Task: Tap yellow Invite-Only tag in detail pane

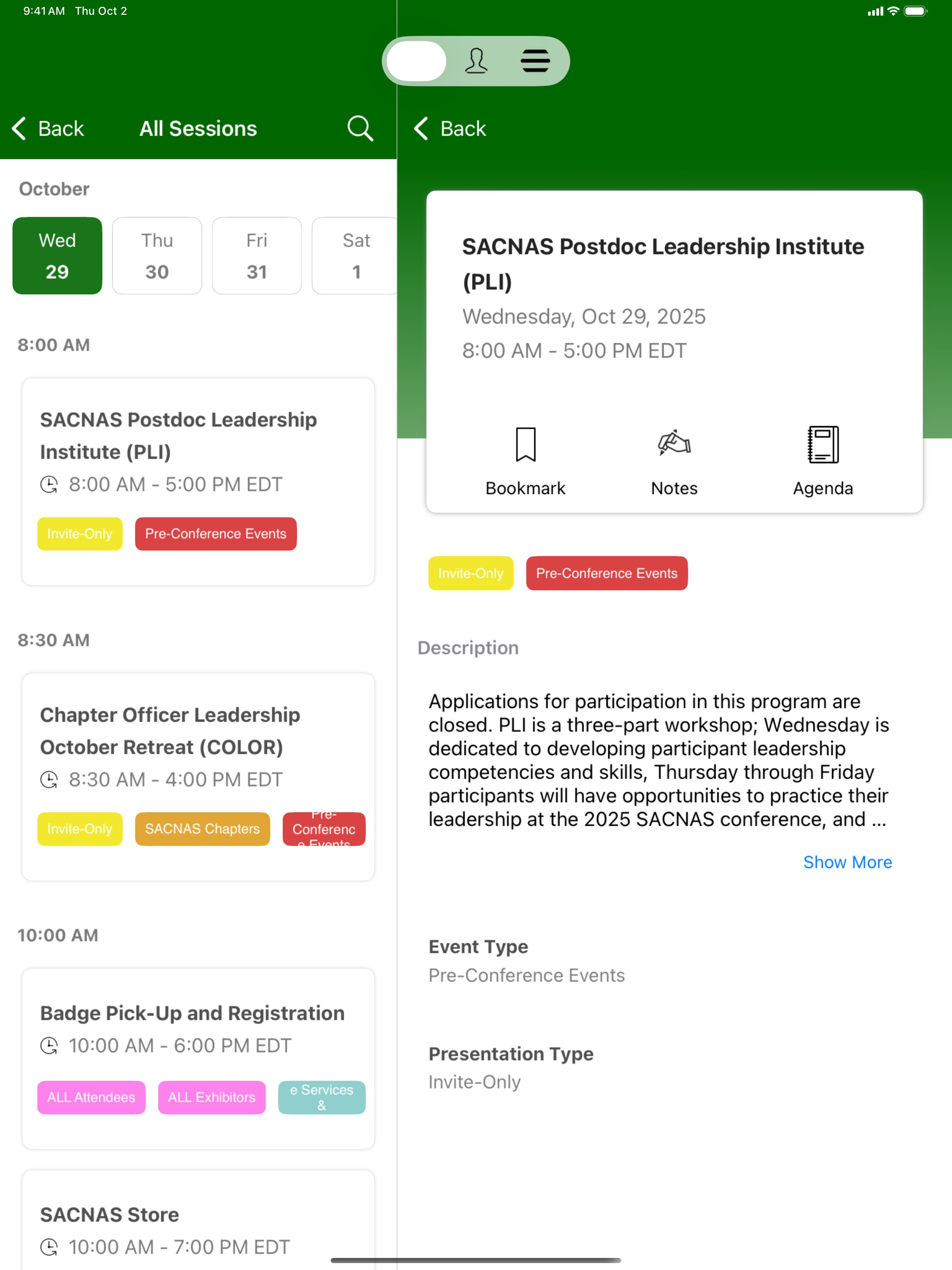Action: coord(471,573)
